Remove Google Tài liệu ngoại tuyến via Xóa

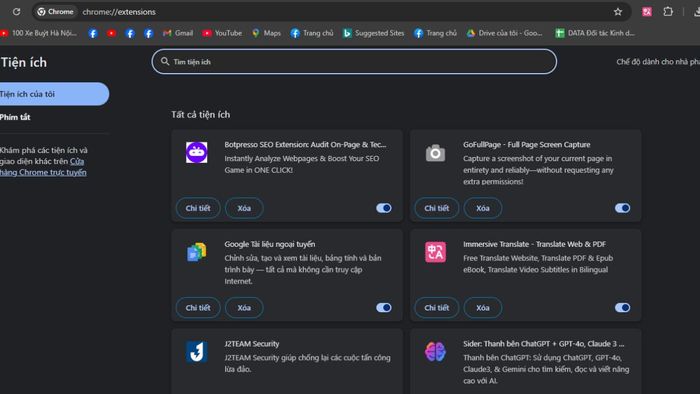pyautogui.click(x=244, y=307)
